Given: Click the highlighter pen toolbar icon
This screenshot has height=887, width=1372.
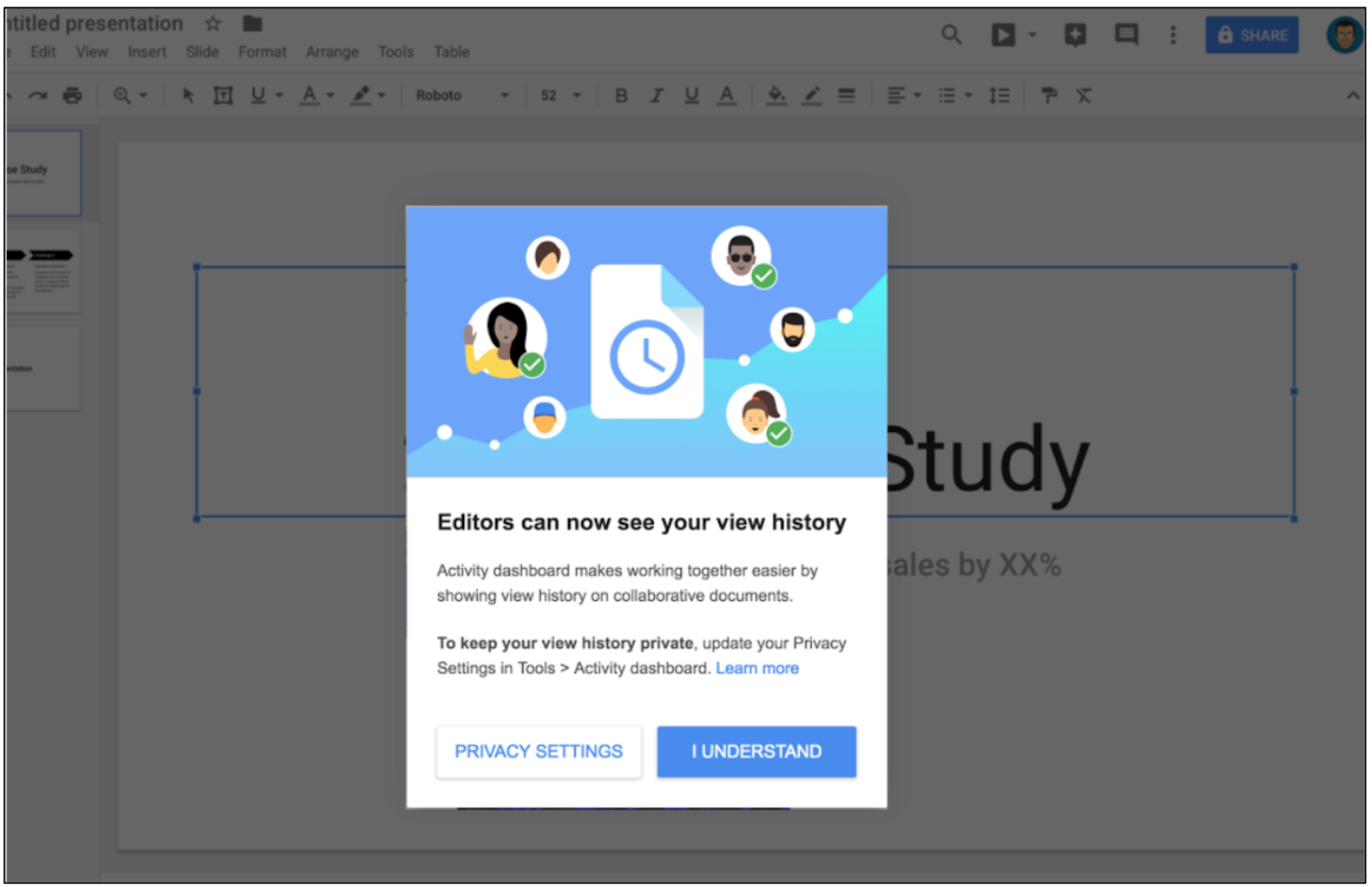Looking at the screenshot, I should coord(361,95).
